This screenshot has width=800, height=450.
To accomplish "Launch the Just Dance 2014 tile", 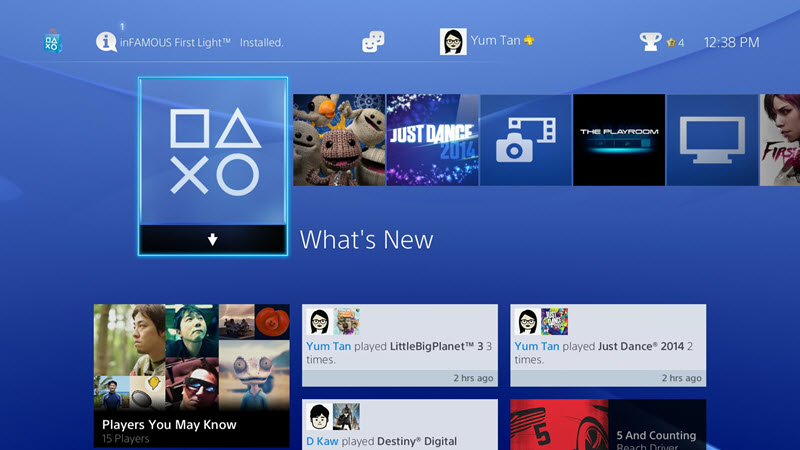I will coord(432,140).
